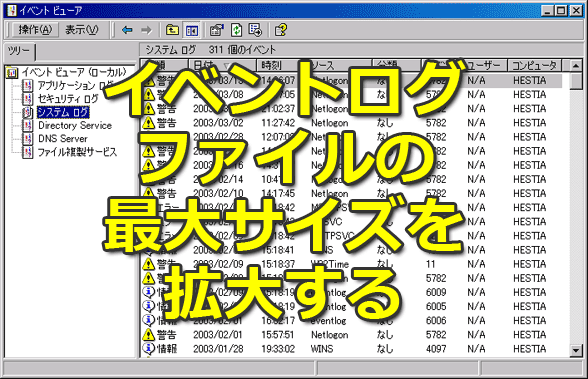The image size is (588, 379).
Task: Open the Help toolbar icon
Action: click(x=281, y=30)
